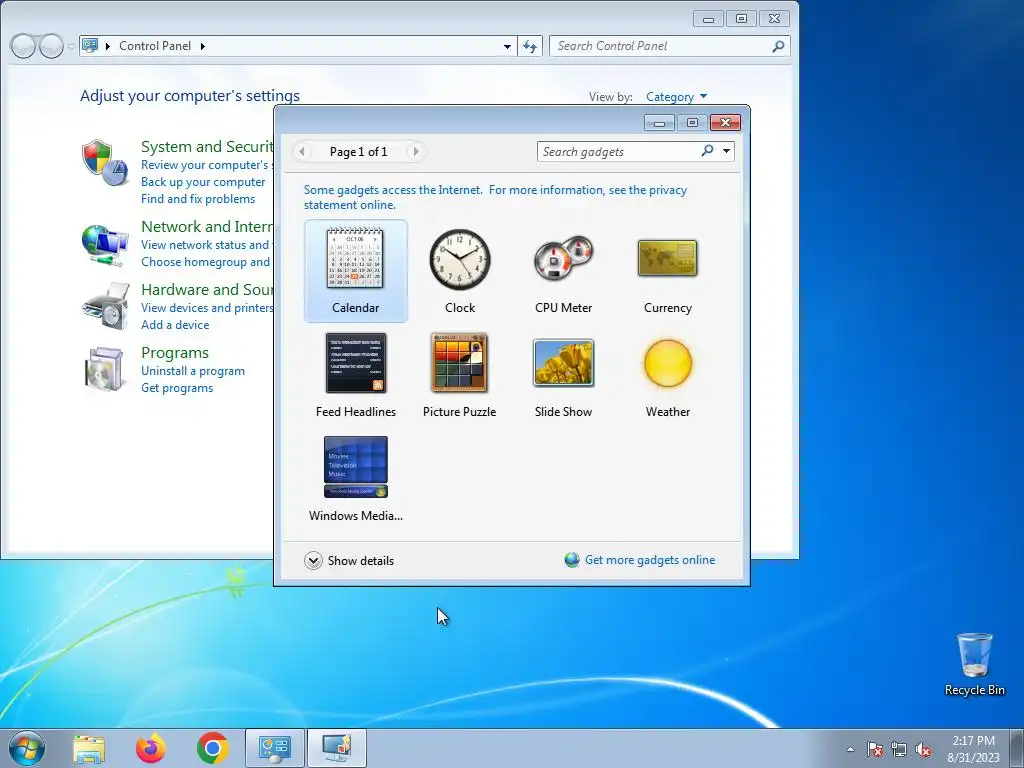
Task: Select the Clock gadget
Action: (460, 271)
